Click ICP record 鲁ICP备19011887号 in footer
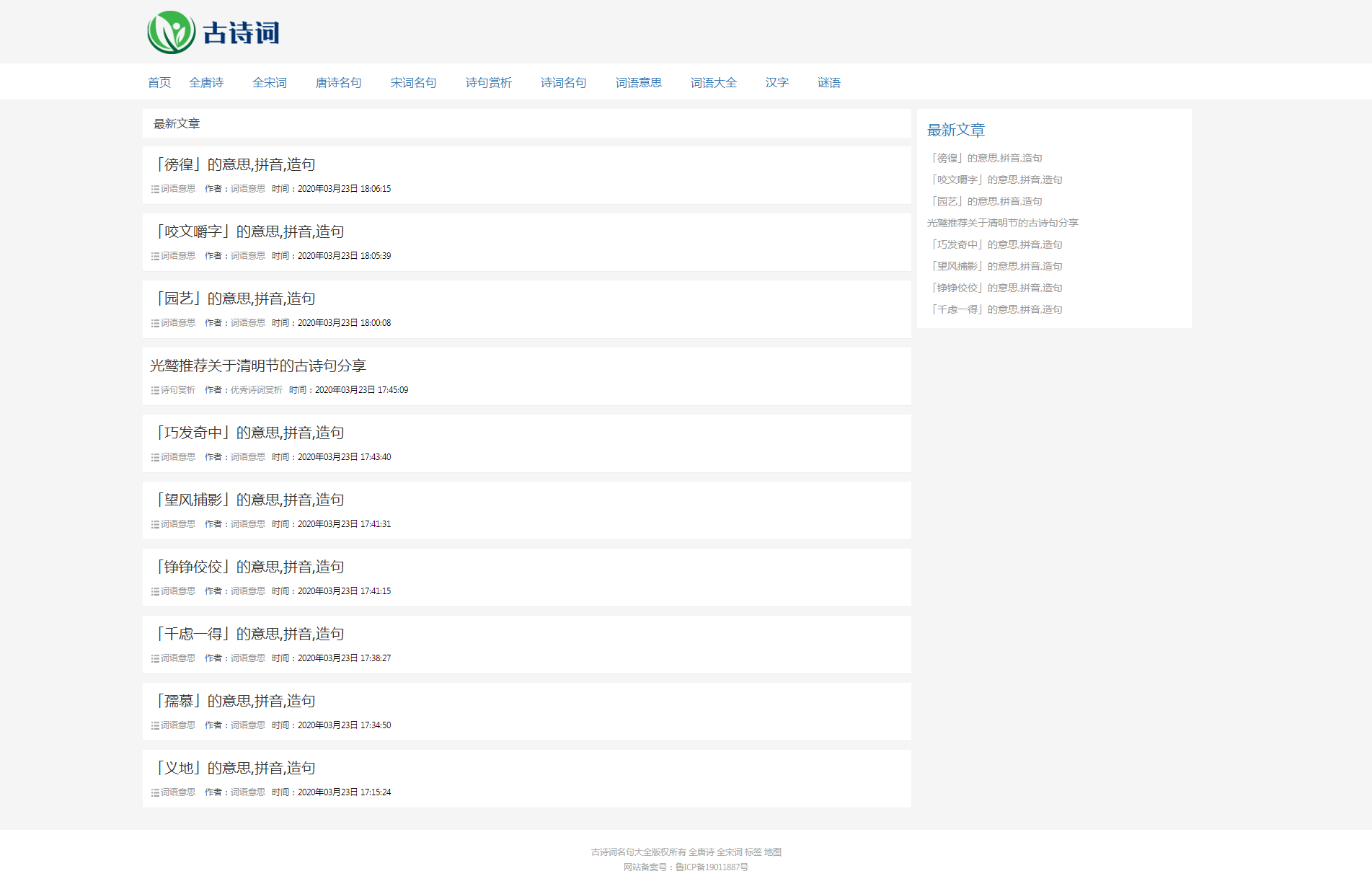The image size is (1372, 889). click(x=712, y=867)
